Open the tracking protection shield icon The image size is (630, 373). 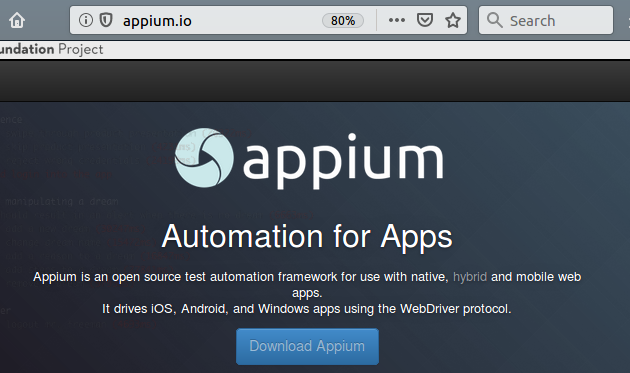pyautogui.click(x=106, y=20)
